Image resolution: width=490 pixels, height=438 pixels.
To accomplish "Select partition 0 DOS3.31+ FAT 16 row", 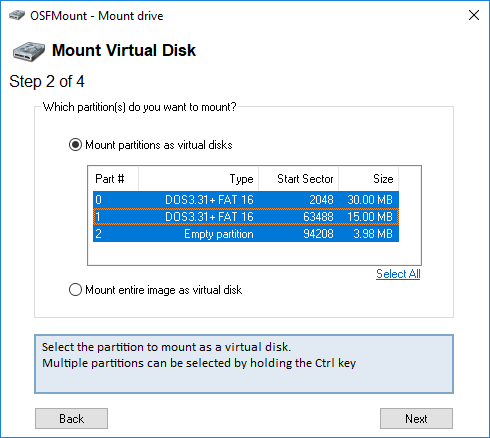I will point(246,200).
